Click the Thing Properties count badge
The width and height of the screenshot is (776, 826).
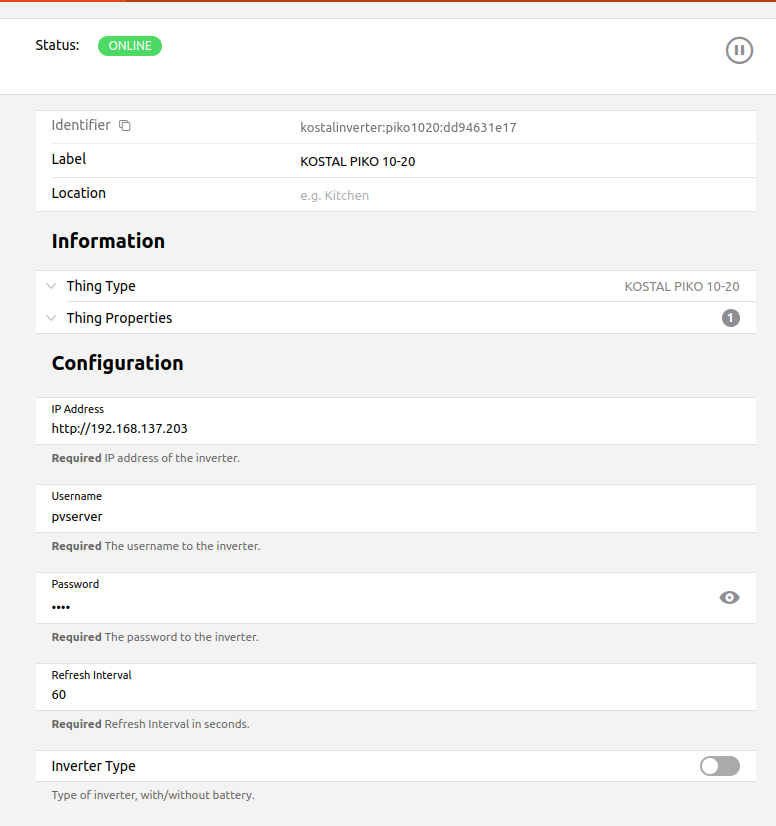pyautogui.click(x=731, y=318)
